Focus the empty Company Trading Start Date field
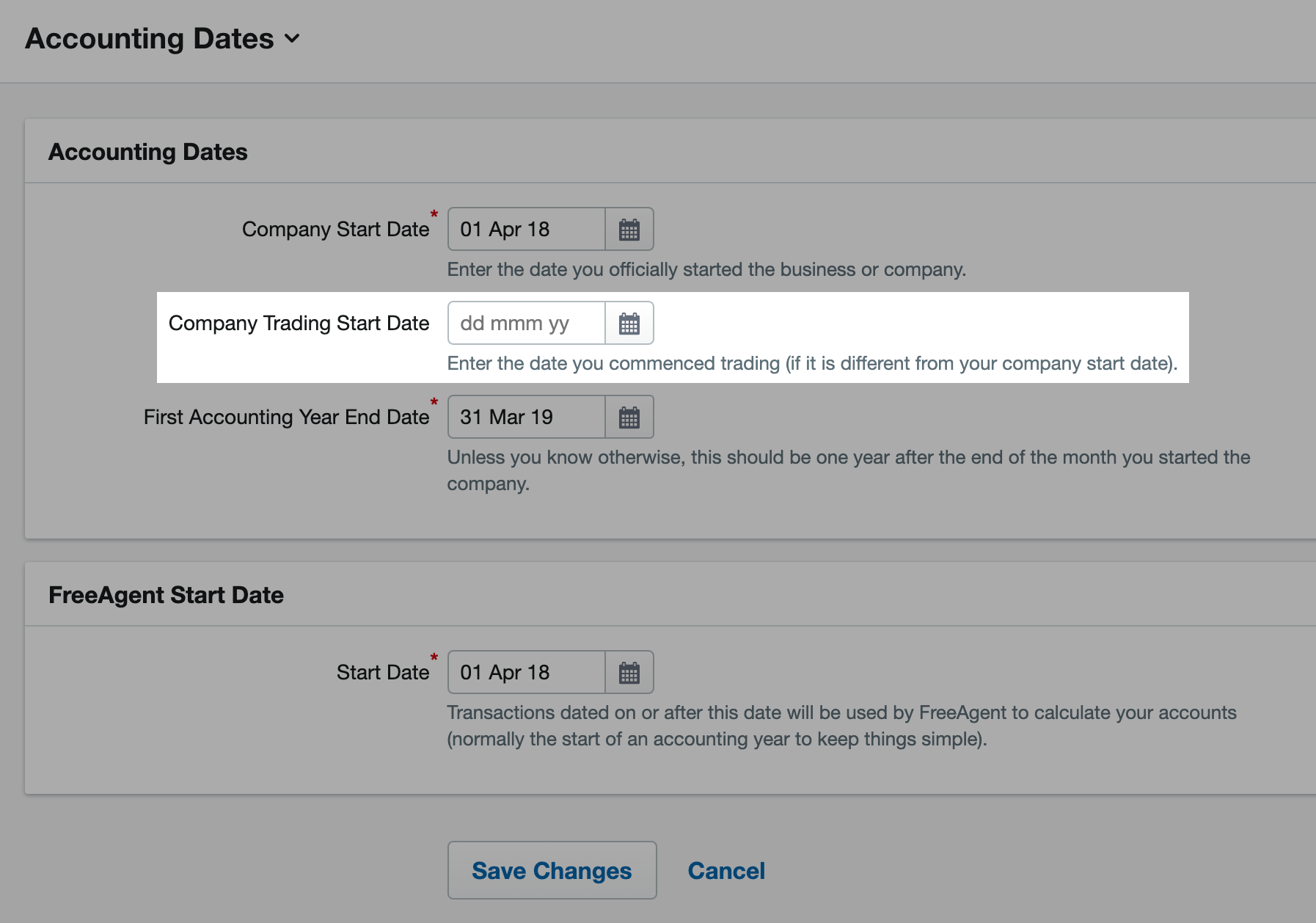 (x=527, y=324)
